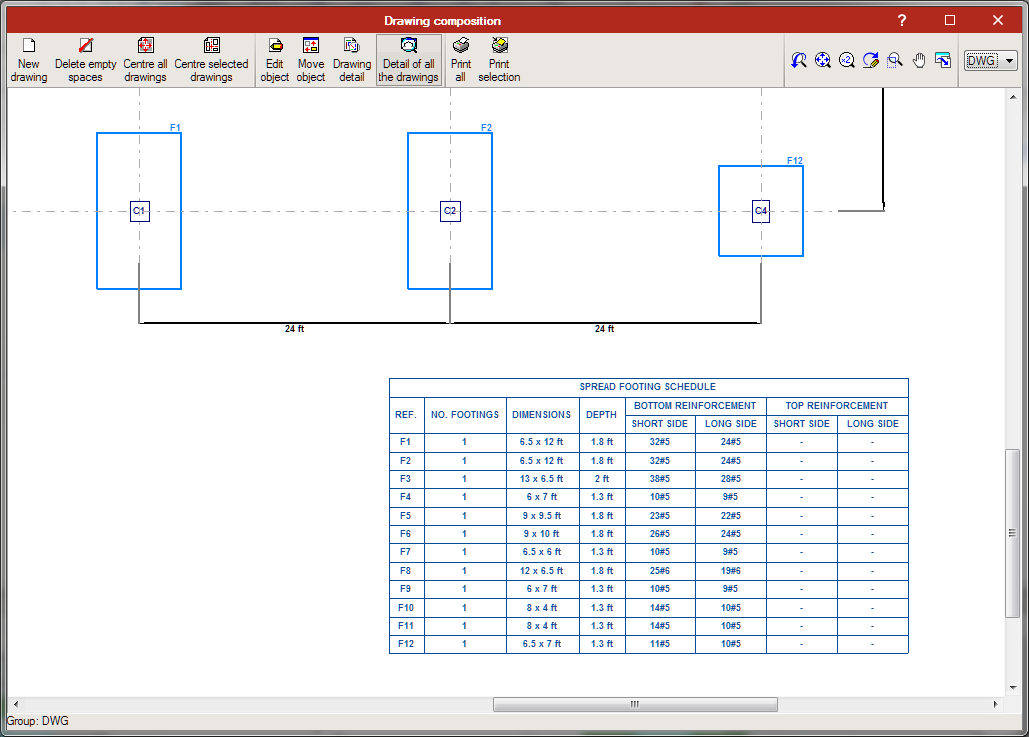Select the zoom window tool
Viewport: 1029px width, 737px height.
tap(894, 60)
